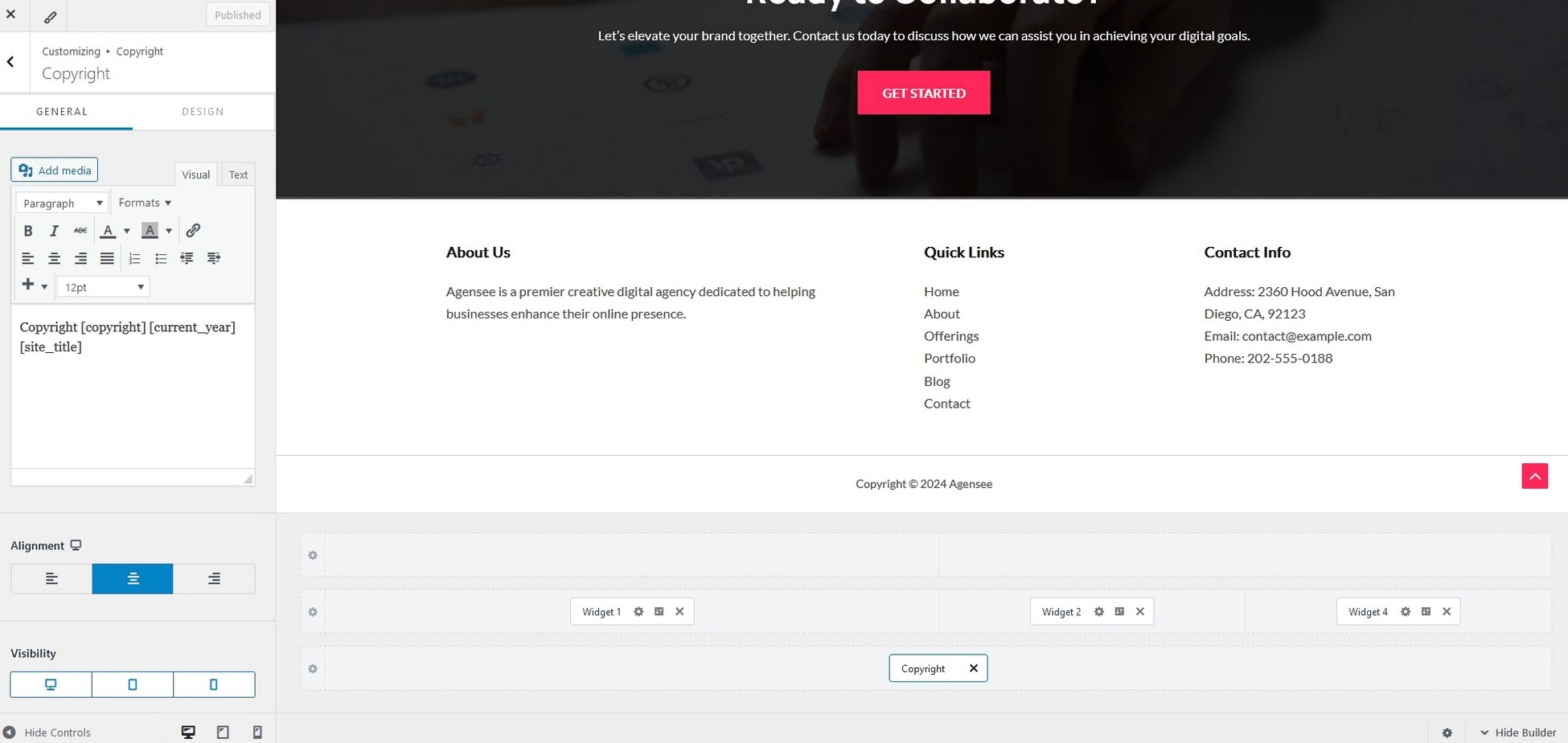Open settings for the Copyright row

(313, 669)
